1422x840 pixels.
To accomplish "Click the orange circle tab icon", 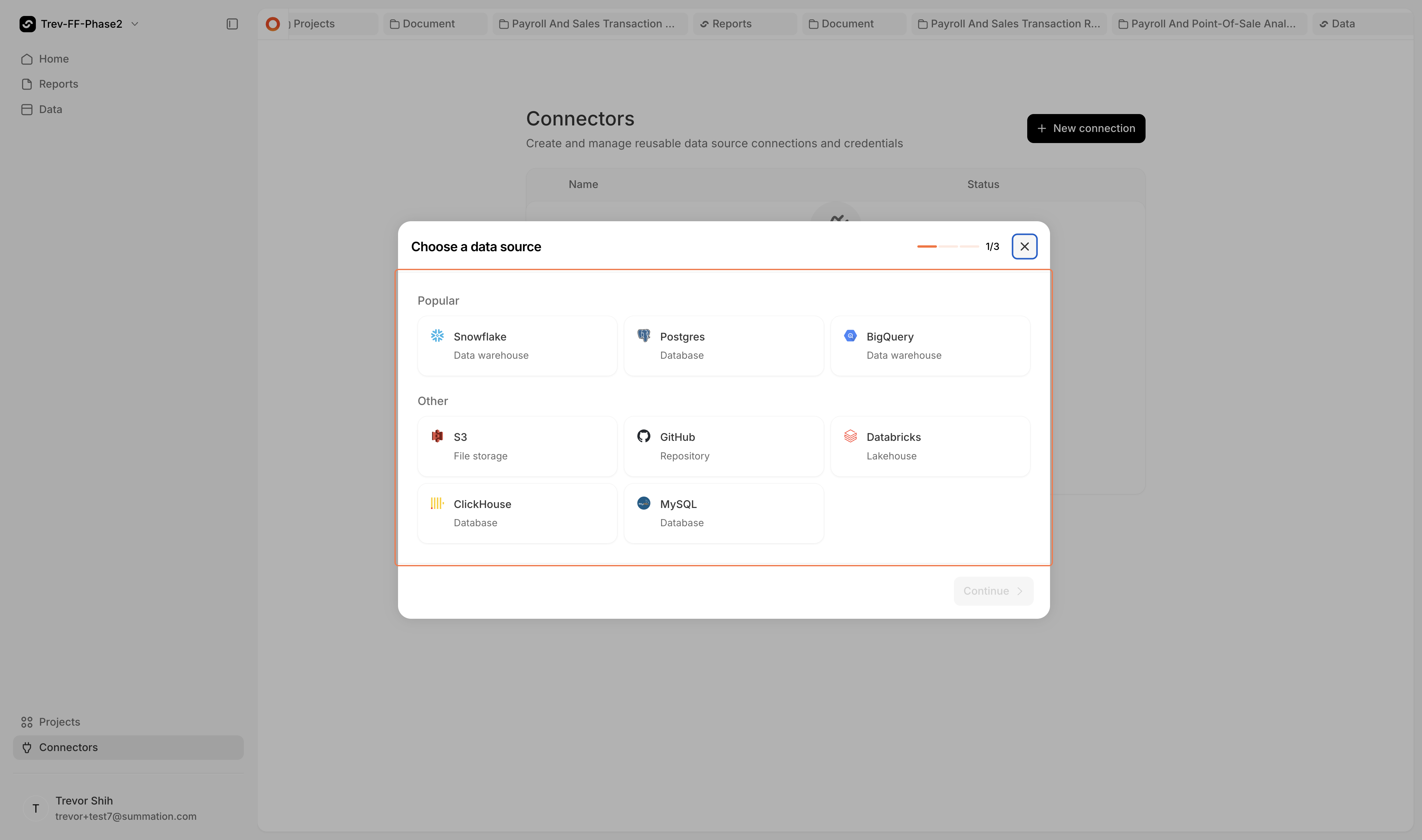I will point(273,24).
